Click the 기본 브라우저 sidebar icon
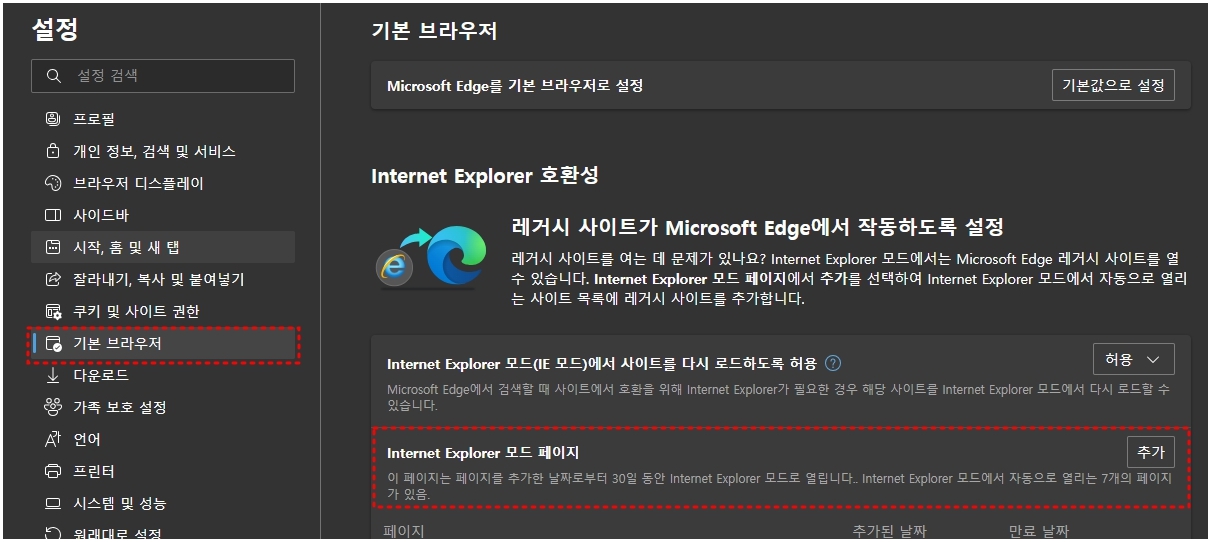1211x542 pixels. point(53,343)
